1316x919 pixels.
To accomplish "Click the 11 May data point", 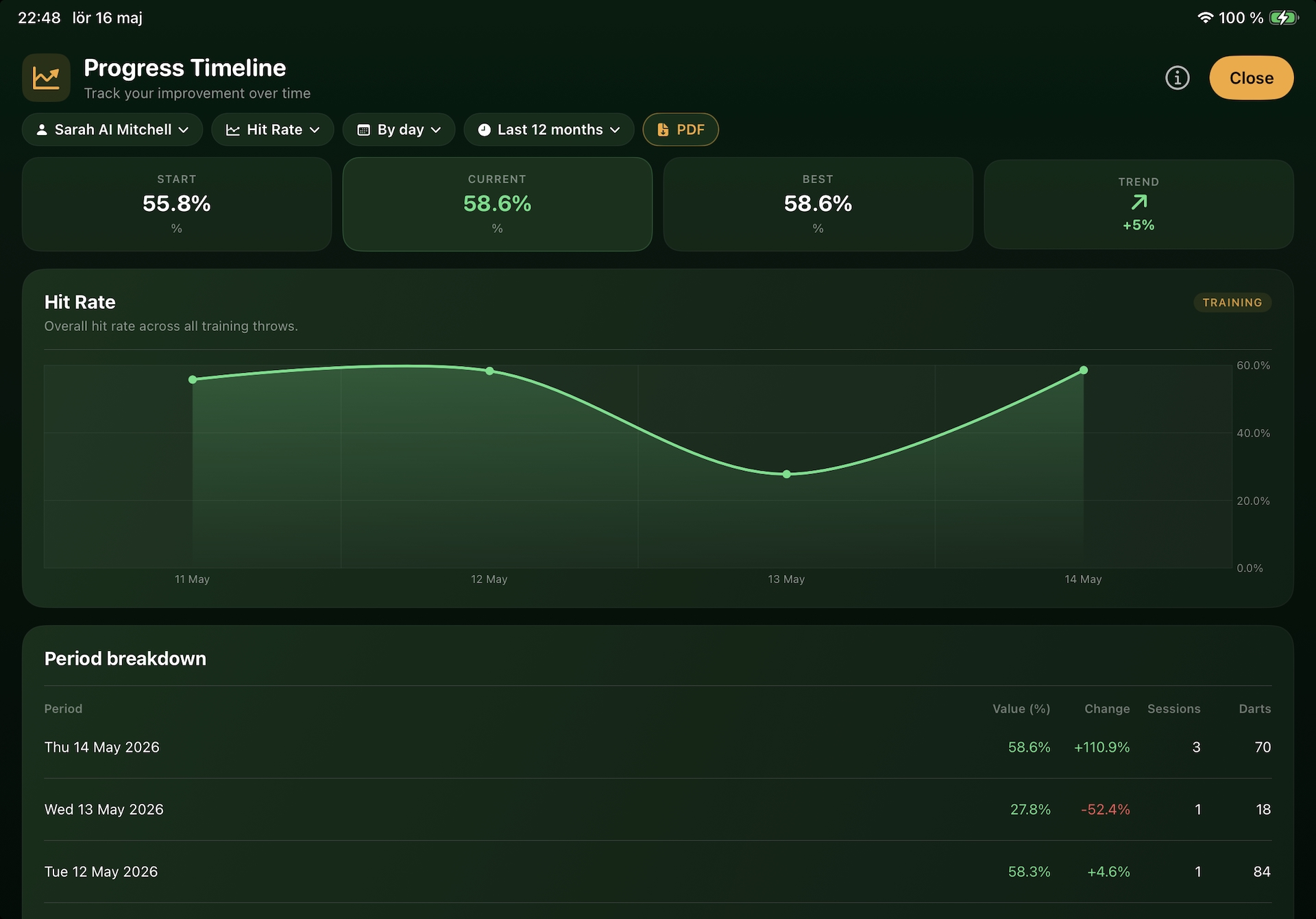I will (x=193, y=380).
